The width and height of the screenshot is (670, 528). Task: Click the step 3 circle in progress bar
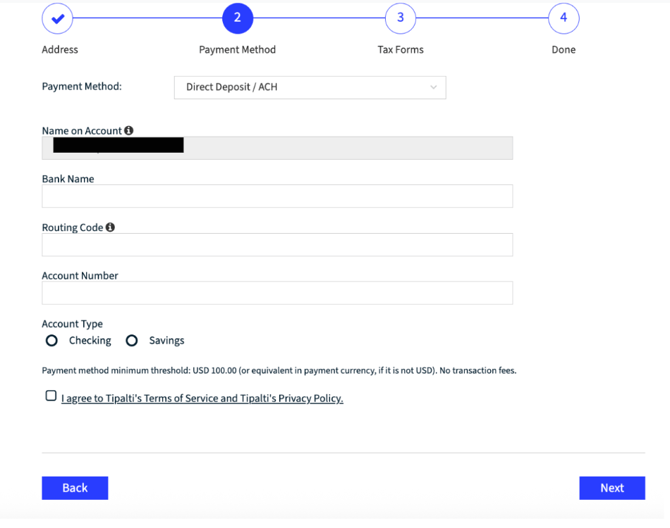pos(400,18)
